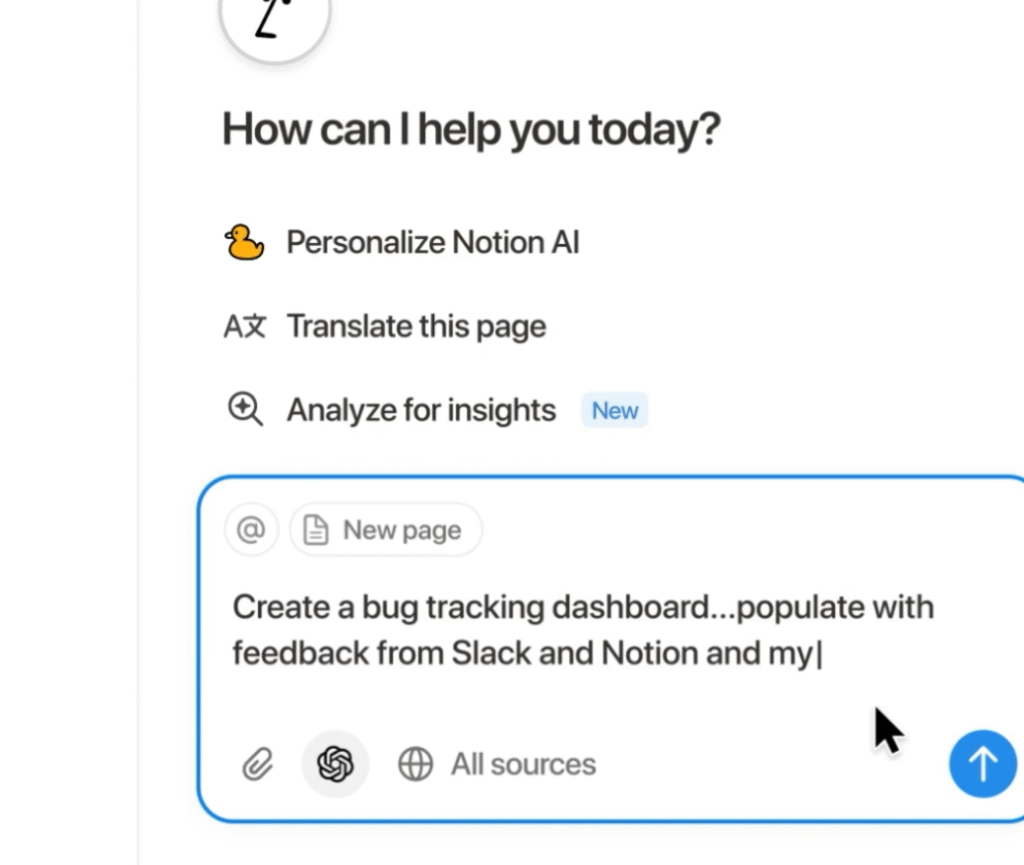Click the yellow duck icon
This screenshot has height=865, width=1024.
244,243
